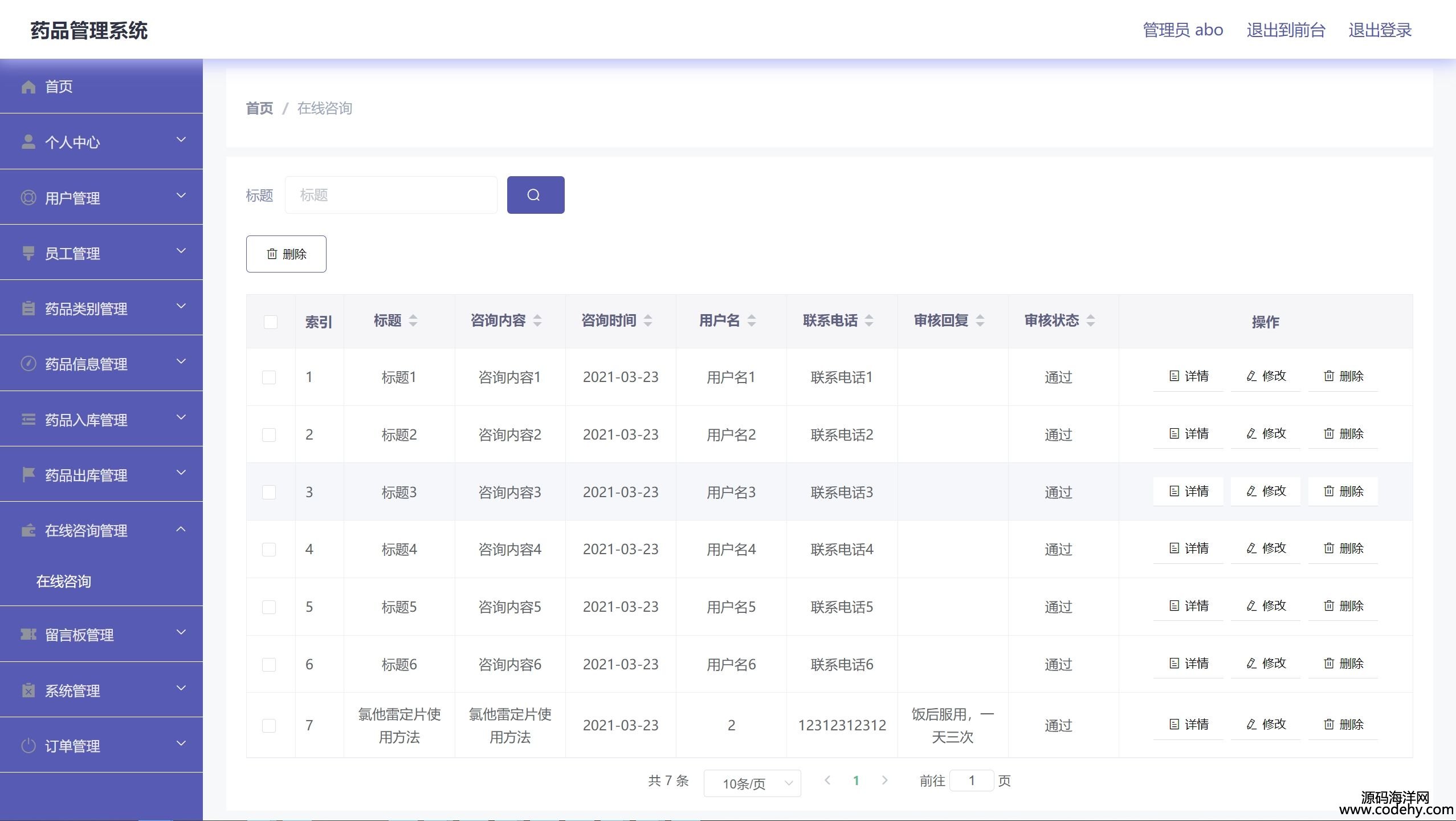This screenshot has height=821, width=1456.
Task: Click 退出到前台 link
Action: click(1286, 30)
